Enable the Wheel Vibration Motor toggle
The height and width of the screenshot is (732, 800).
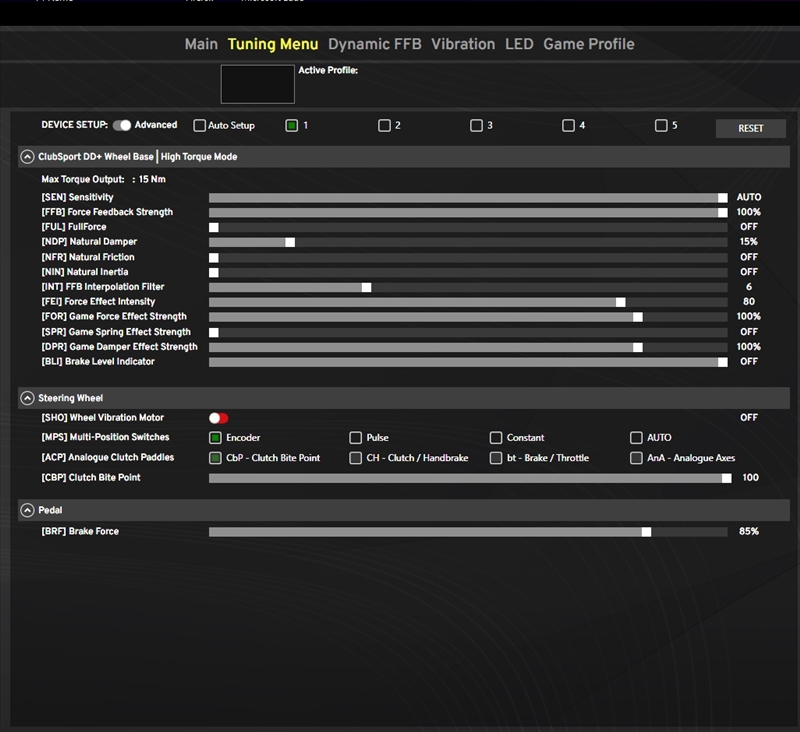click(x=218, y=418)
